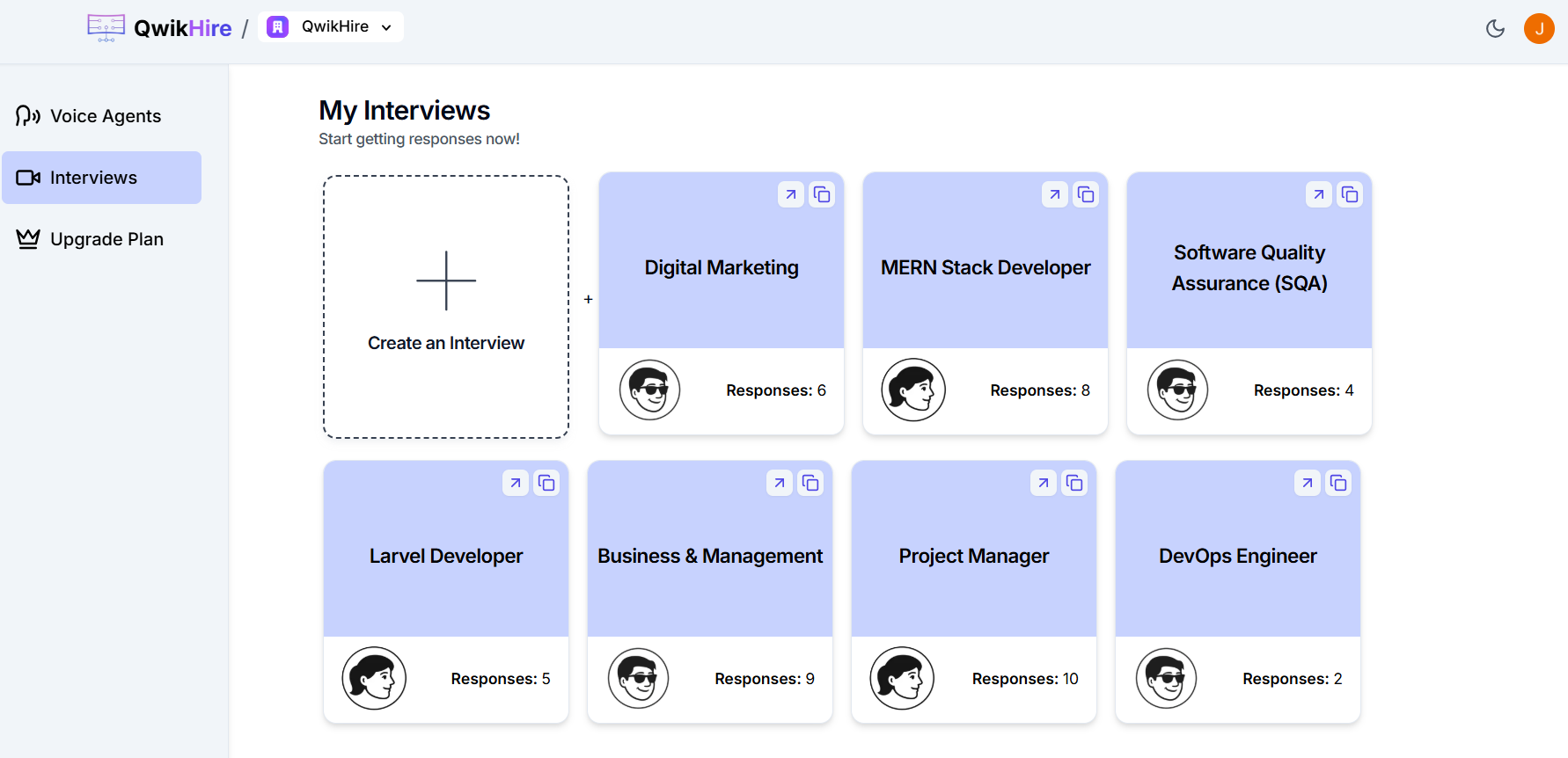Copy Project Manager interview link

tap(1074, 483)
